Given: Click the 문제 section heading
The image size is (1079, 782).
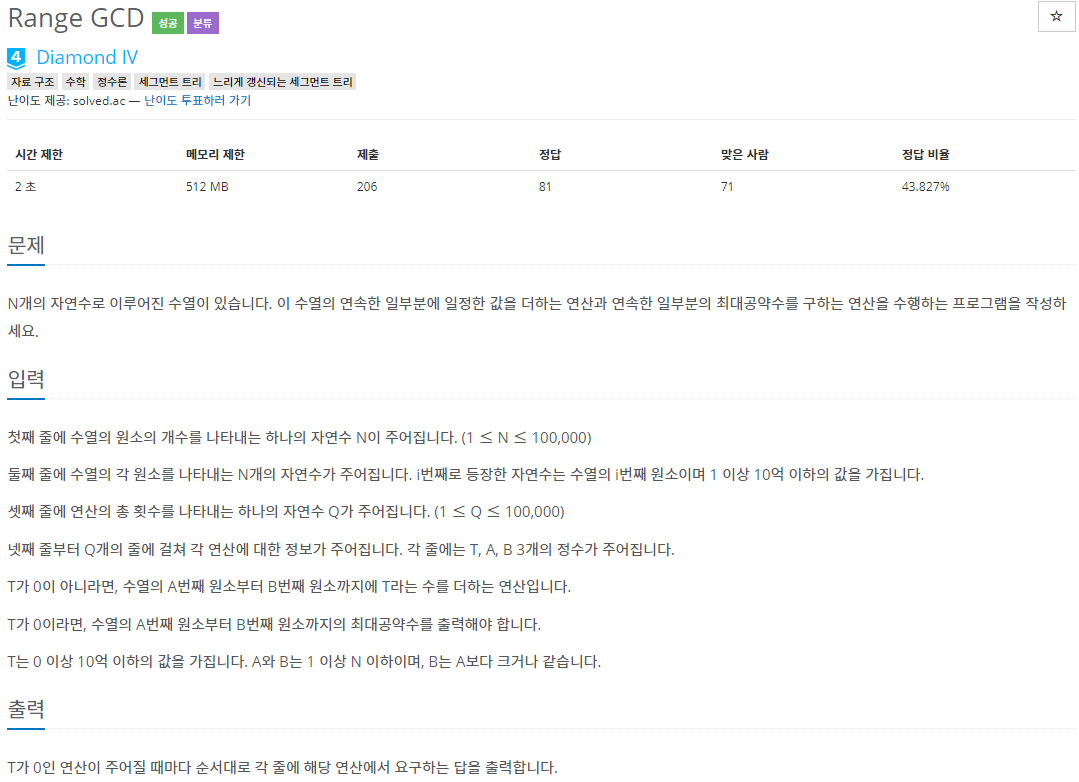Looking at the screenshot, I should 26,245.
